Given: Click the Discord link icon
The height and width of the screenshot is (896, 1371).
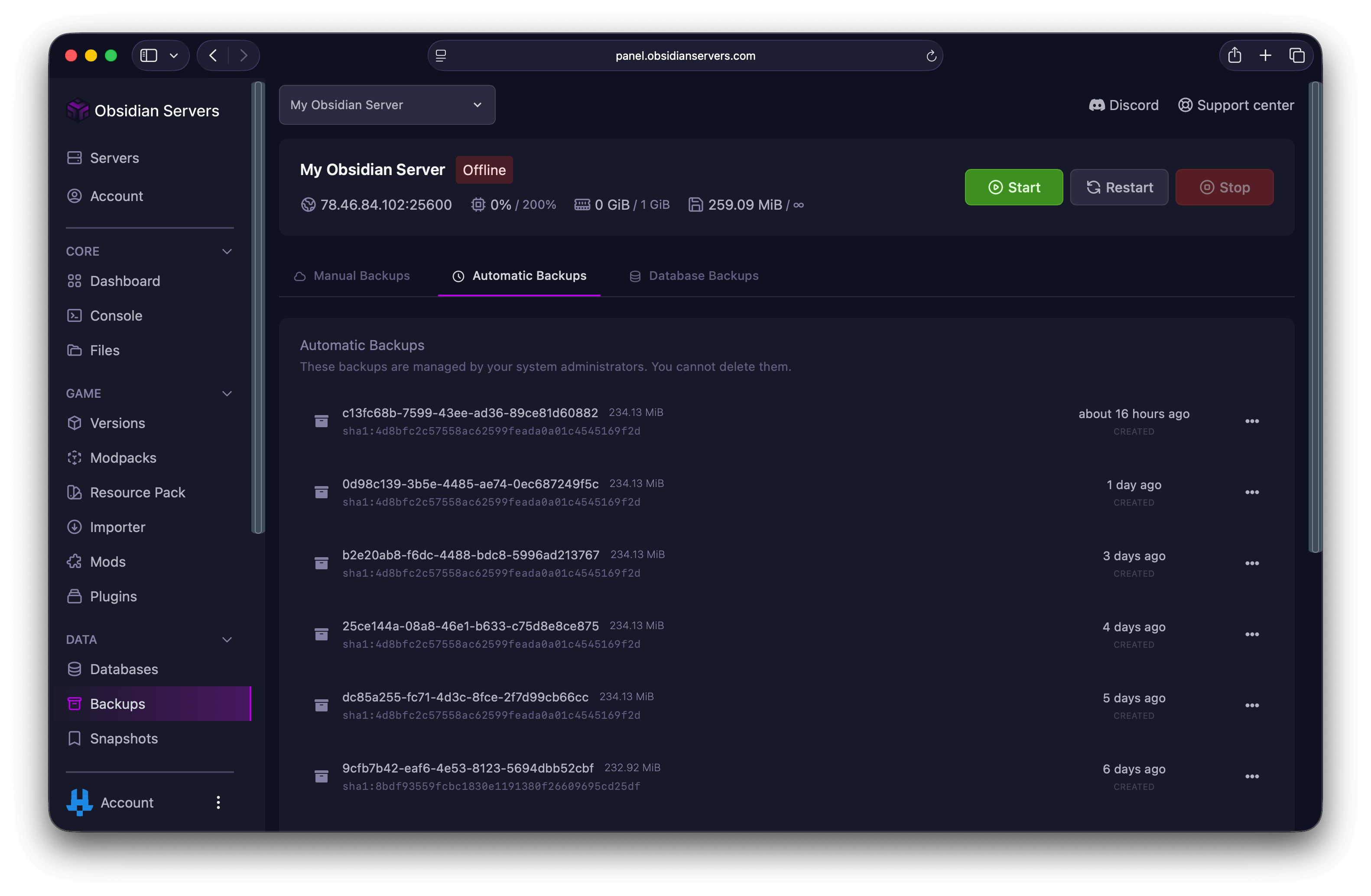Looking at the screenshot, I should pyautogui.click(x=1096, y=105).
